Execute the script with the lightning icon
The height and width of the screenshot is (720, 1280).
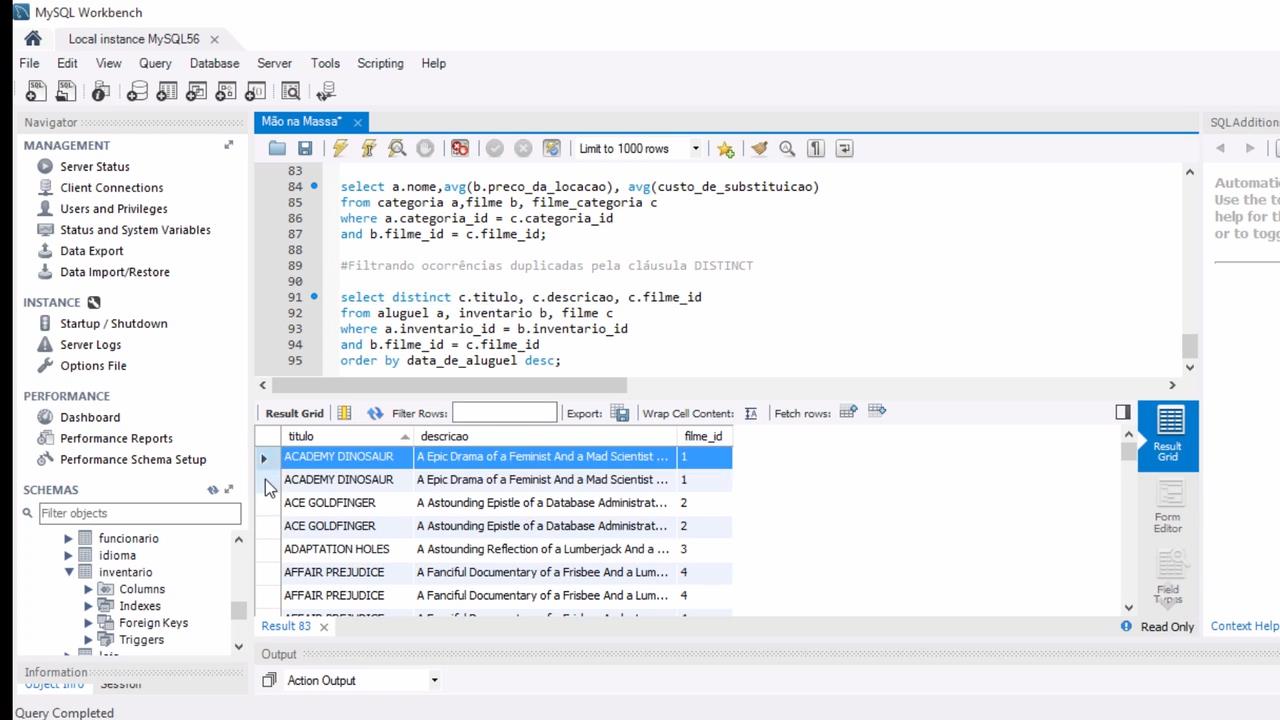[340, 148]
